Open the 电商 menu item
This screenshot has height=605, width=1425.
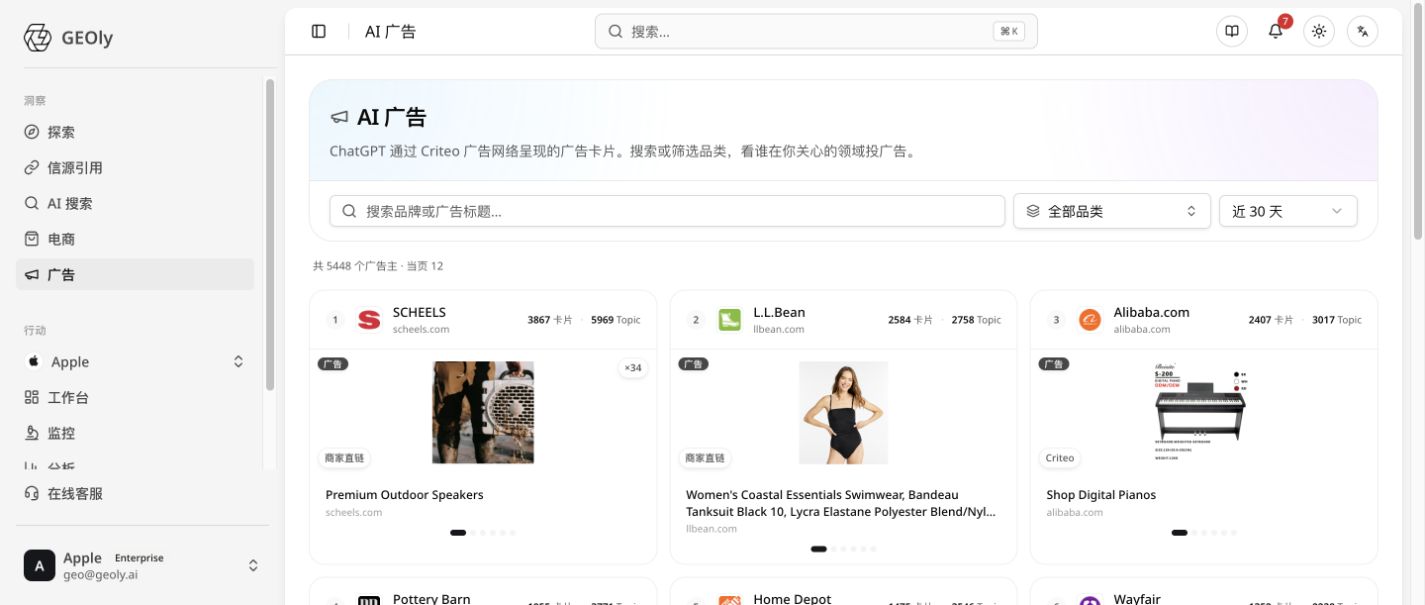tap(135, 239)
